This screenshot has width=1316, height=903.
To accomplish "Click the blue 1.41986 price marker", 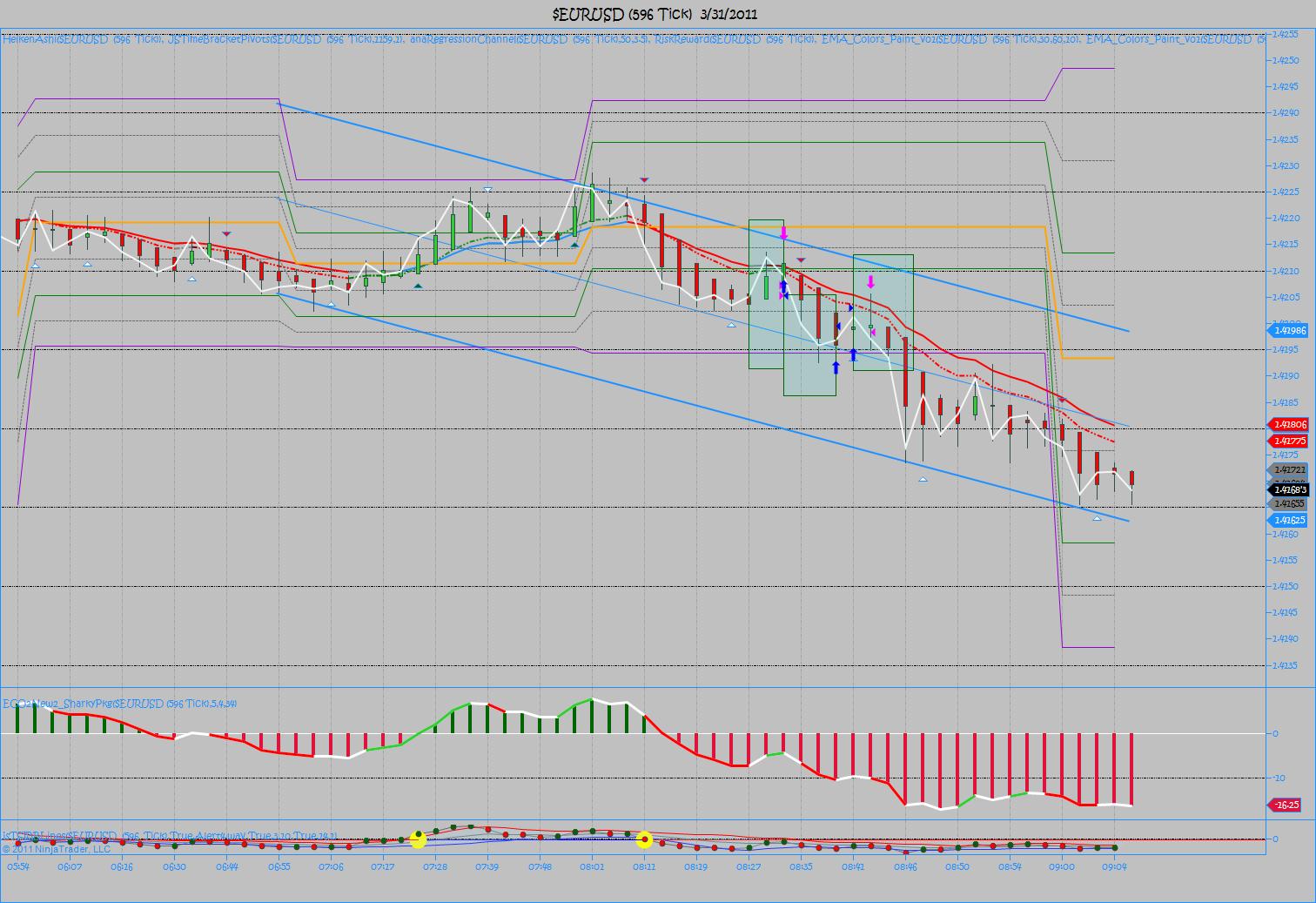I will point(1288,330).
